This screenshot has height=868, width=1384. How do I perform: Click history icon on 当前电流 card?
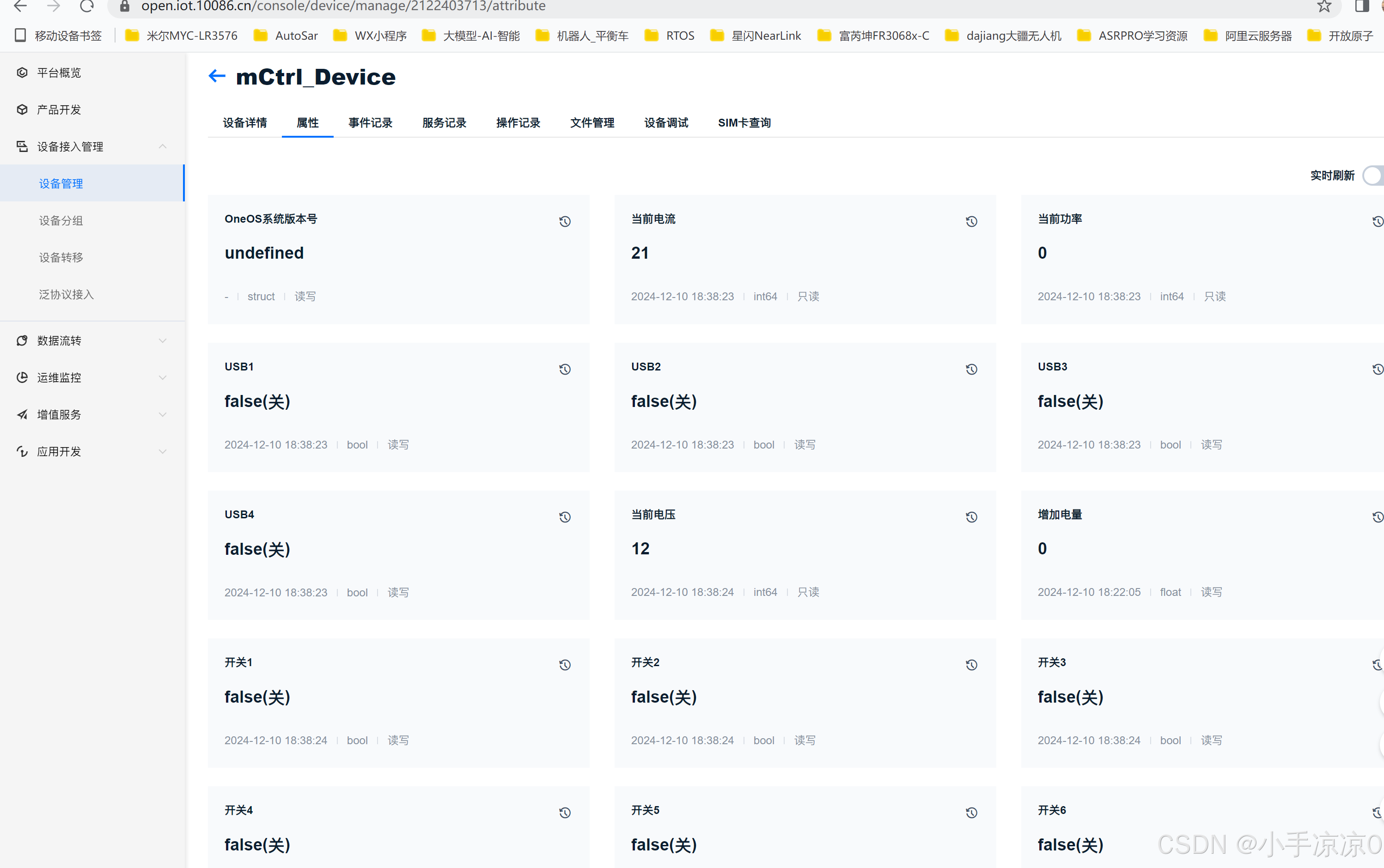[971, 222]
